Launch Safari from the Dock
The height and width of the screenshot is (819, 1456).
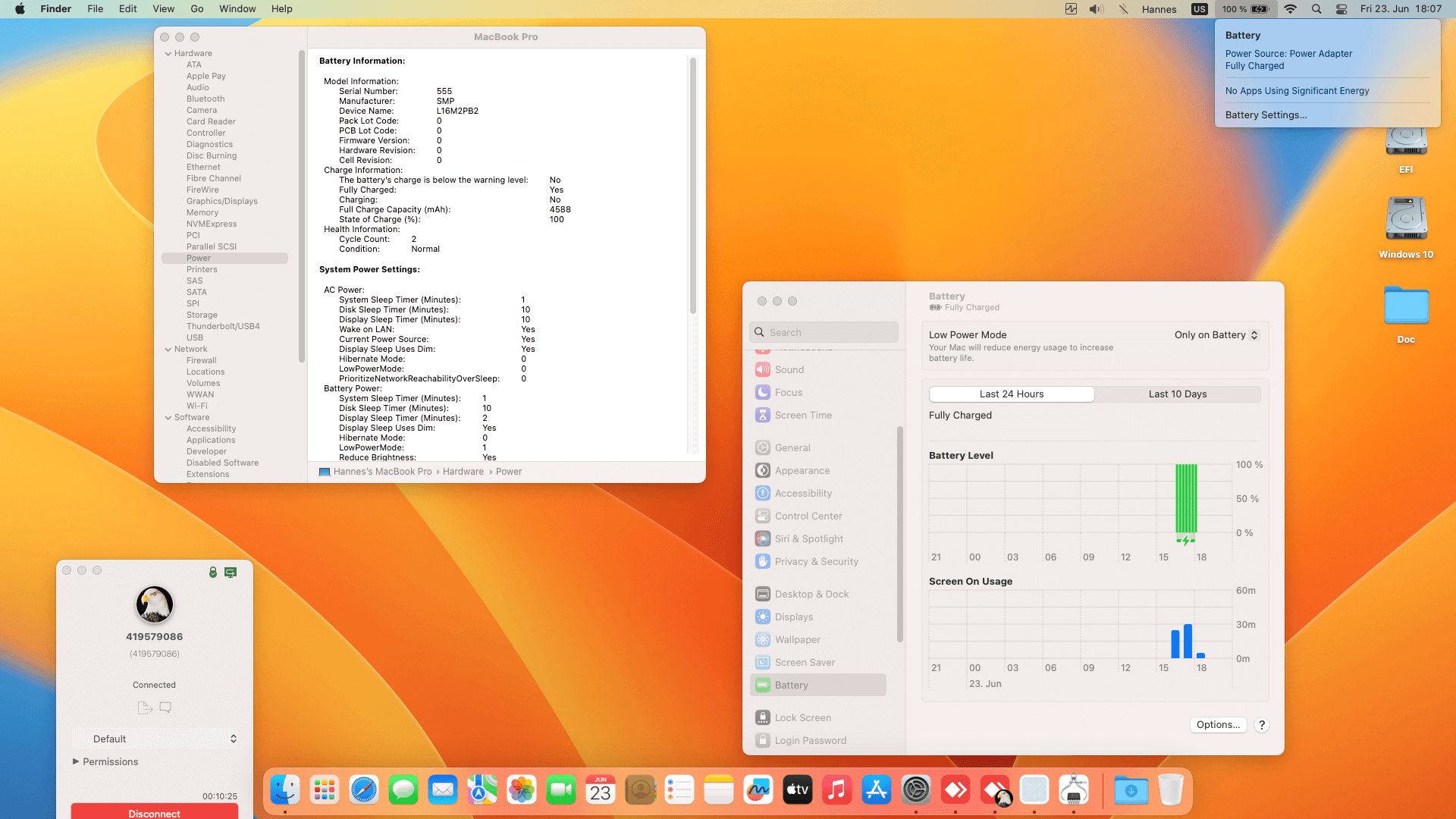click(364, 789)
